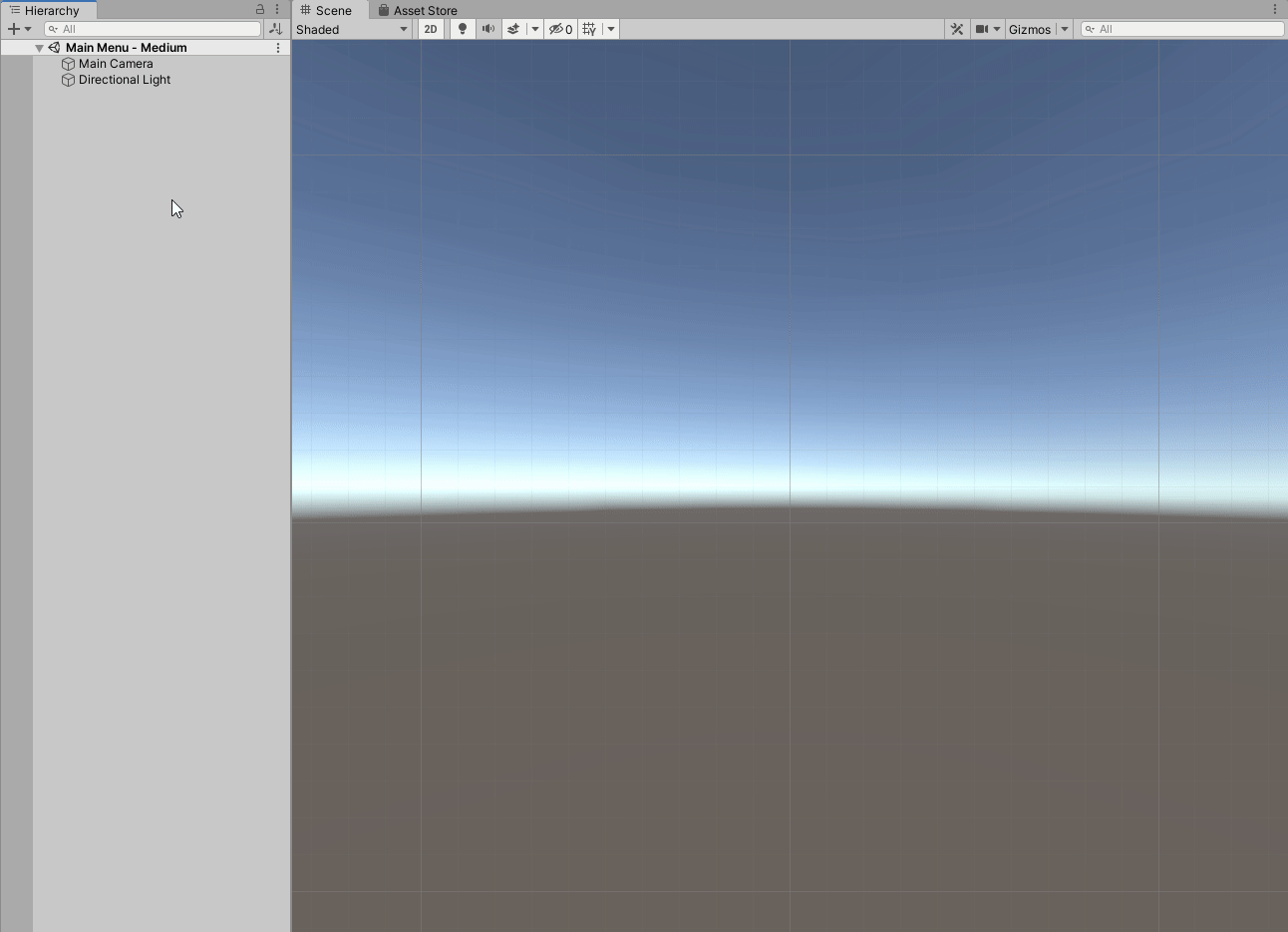
Task: Open the Shaded draw mode dropdown
Action: pos(351,29)
